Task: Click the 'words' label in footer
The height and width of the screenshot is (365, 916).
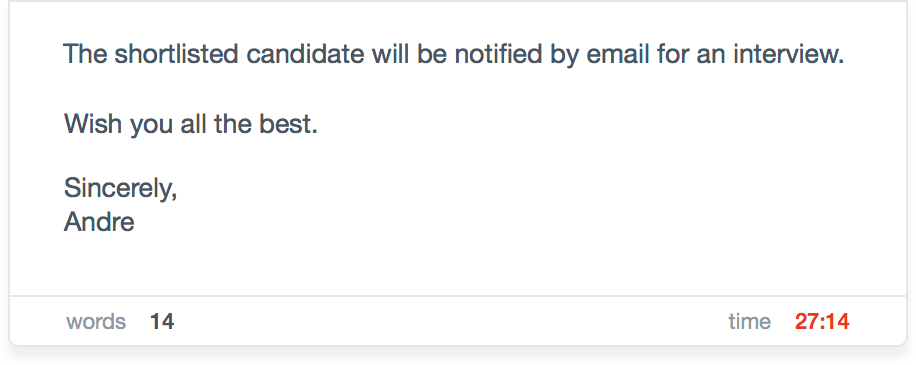Action: click(96, 321)
